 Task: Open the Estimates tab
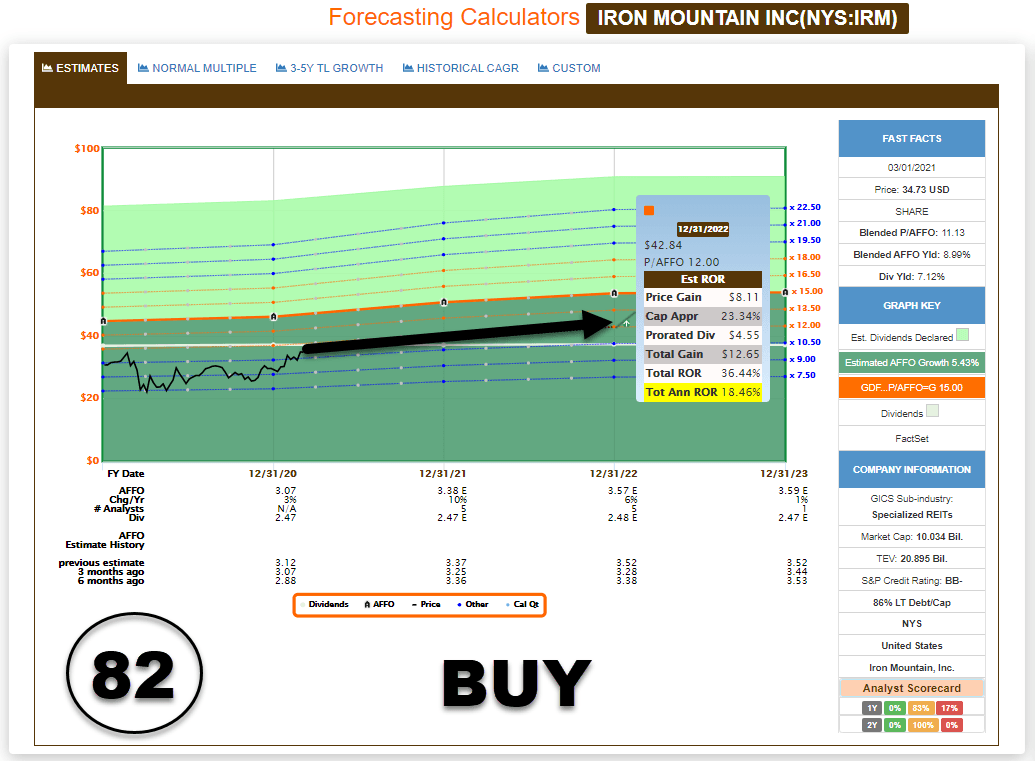tap(81, 68)
